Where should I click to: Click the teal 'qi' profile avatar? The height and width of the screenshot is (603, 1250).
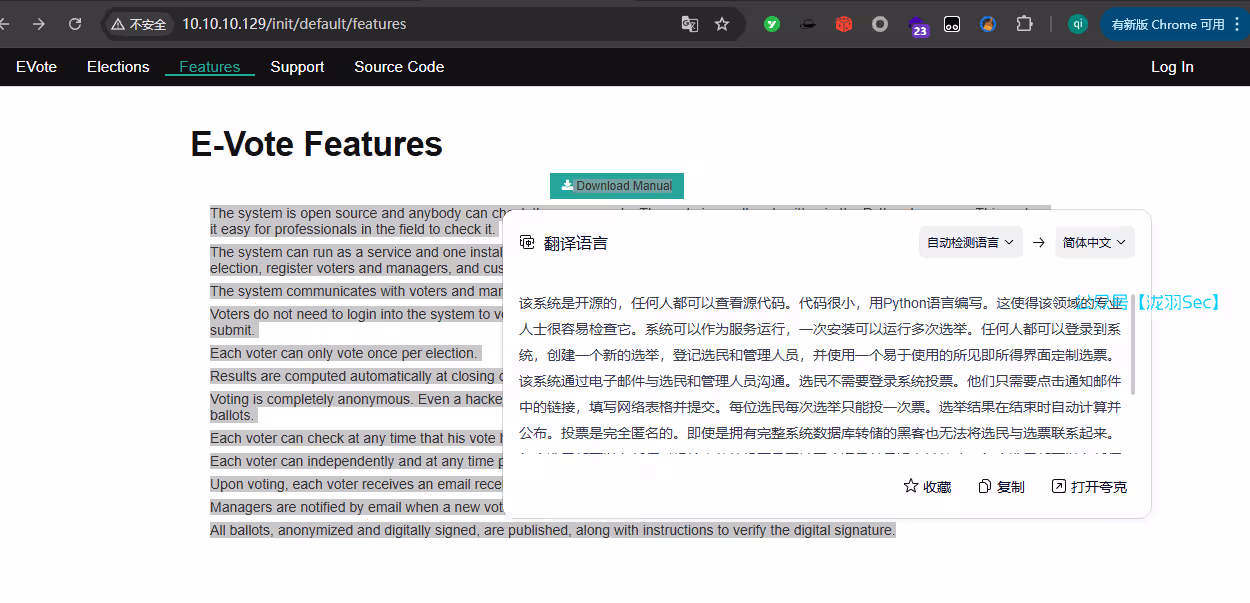(1077, 24)
